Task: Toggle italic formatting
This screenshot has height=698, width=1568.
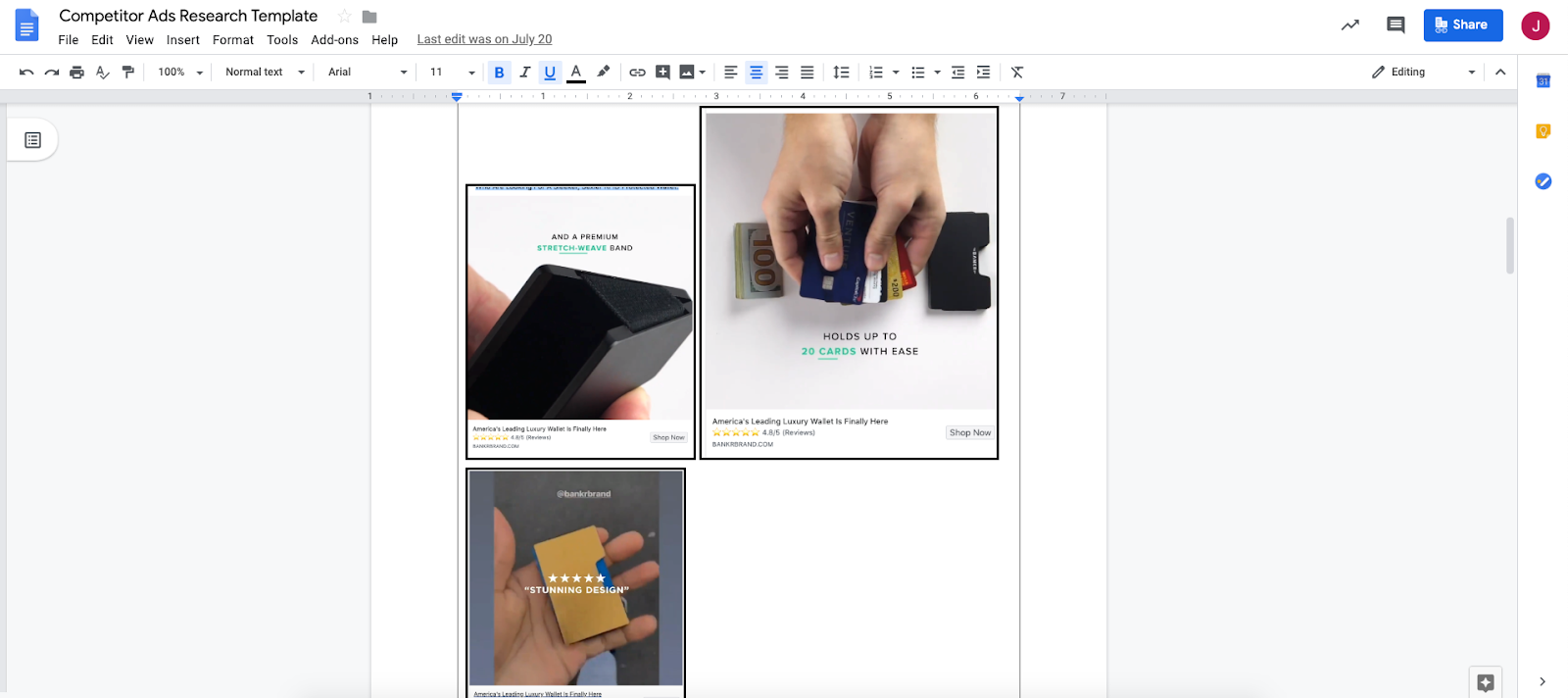Action: click(524, 72)
